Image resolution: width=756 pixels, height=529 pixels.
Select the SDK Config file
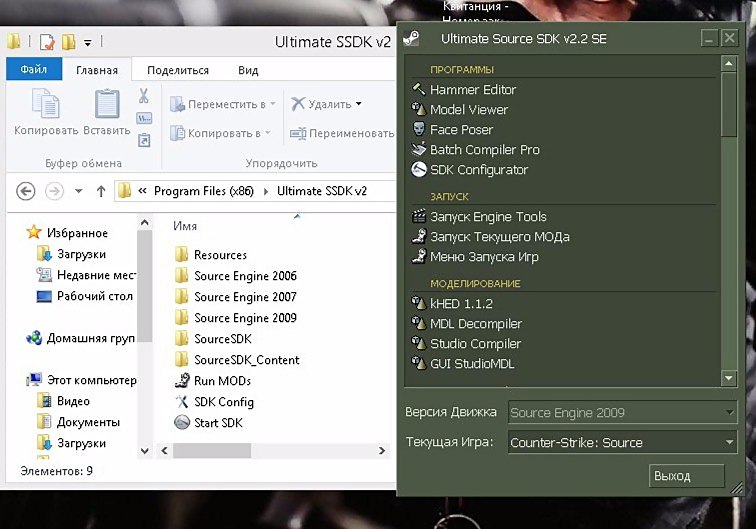click(x=214, y=402)
